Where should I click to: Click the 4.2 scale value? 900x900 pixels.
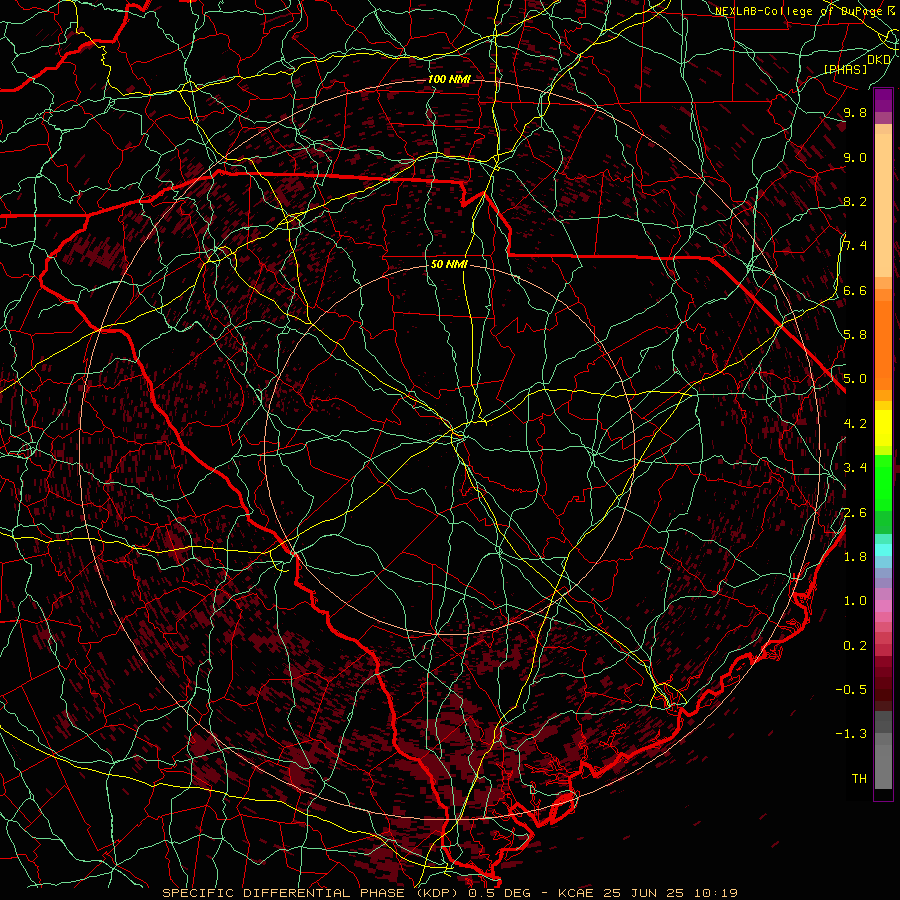pyautogui.click(x=855, y=424)
